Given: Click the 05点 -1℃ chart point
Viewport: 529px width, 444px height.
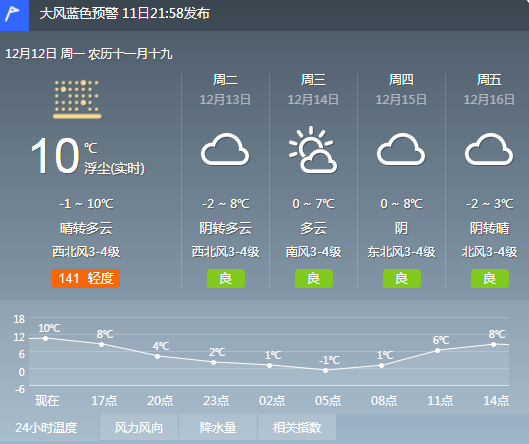Looking at the screenshot, I should 326,370.
